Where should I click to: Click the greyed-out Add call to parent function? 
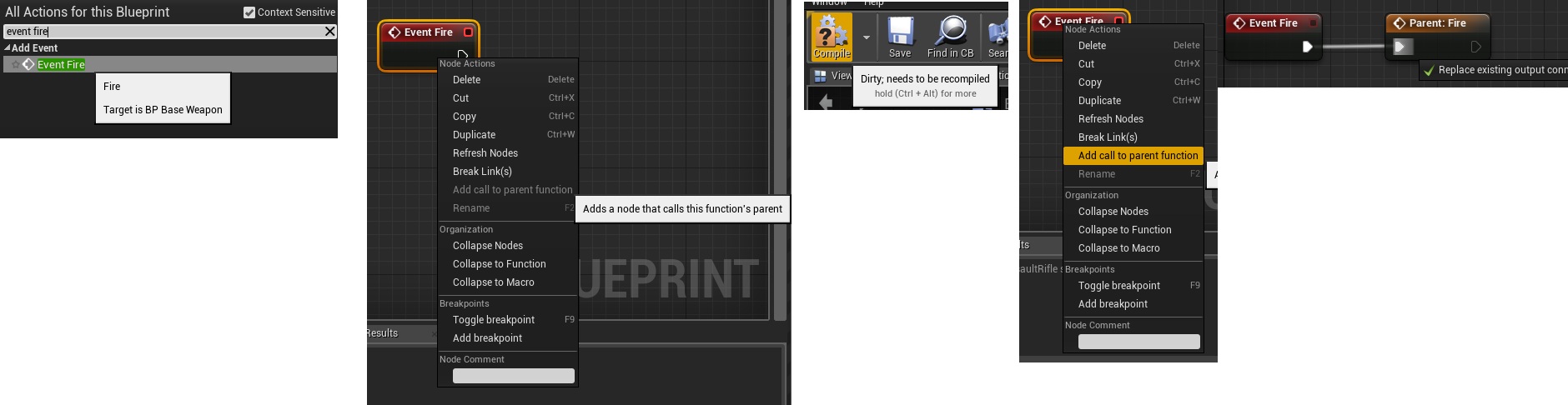(508, 190)
